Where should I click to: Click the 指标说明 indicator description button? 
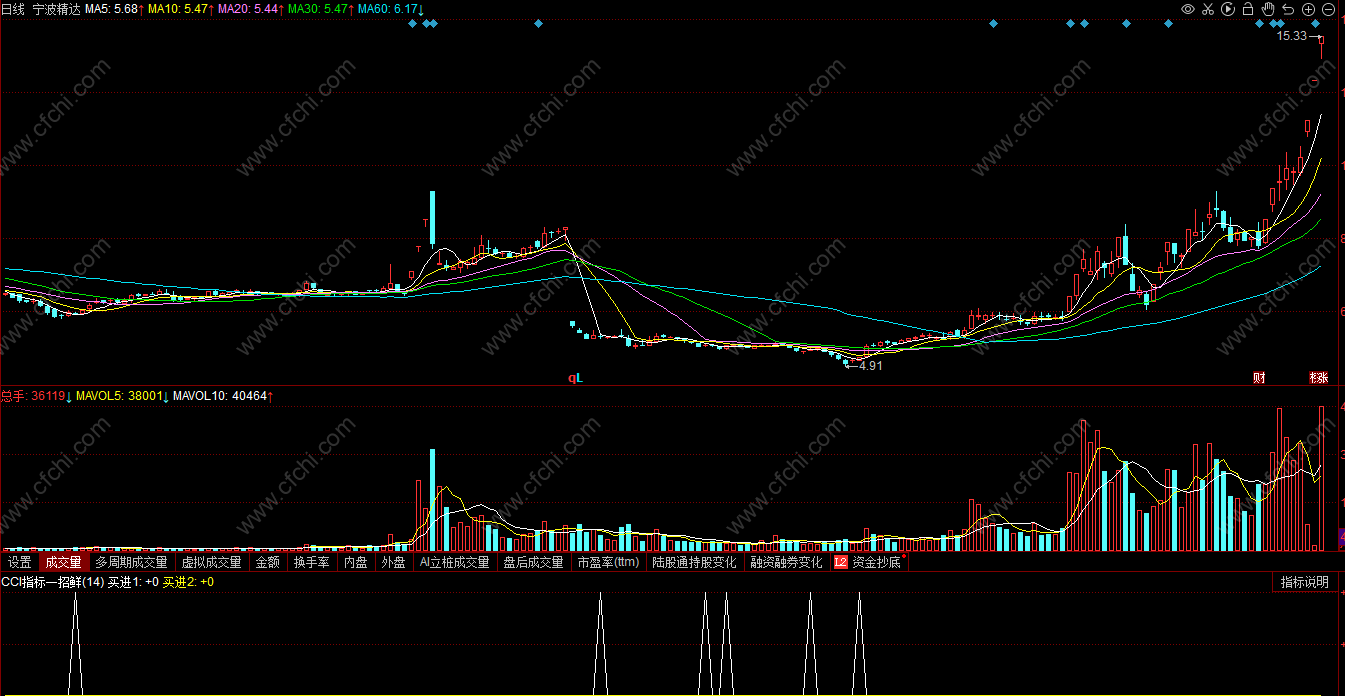click(1305, 582)
